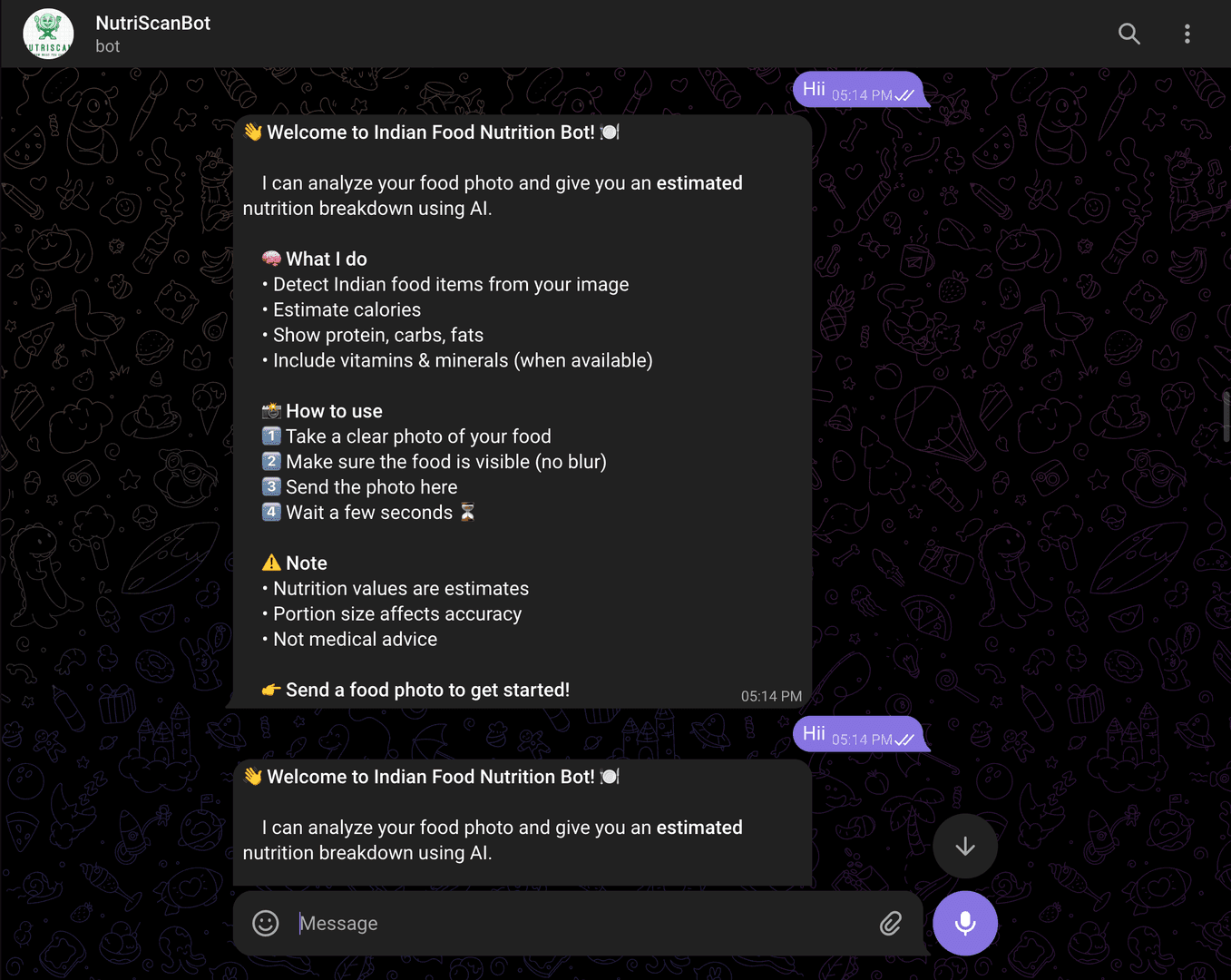Click the "bot" status subtitle
Viewport: 1231px width, 980px height.
click(x=107, y=46)
